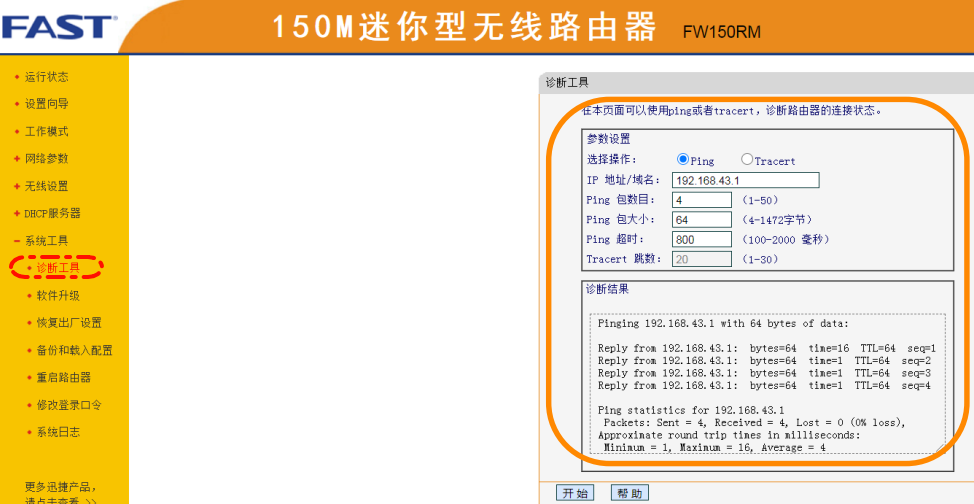Open 重启路由器 submenu item
974x504 pixels.
[63, 378]
